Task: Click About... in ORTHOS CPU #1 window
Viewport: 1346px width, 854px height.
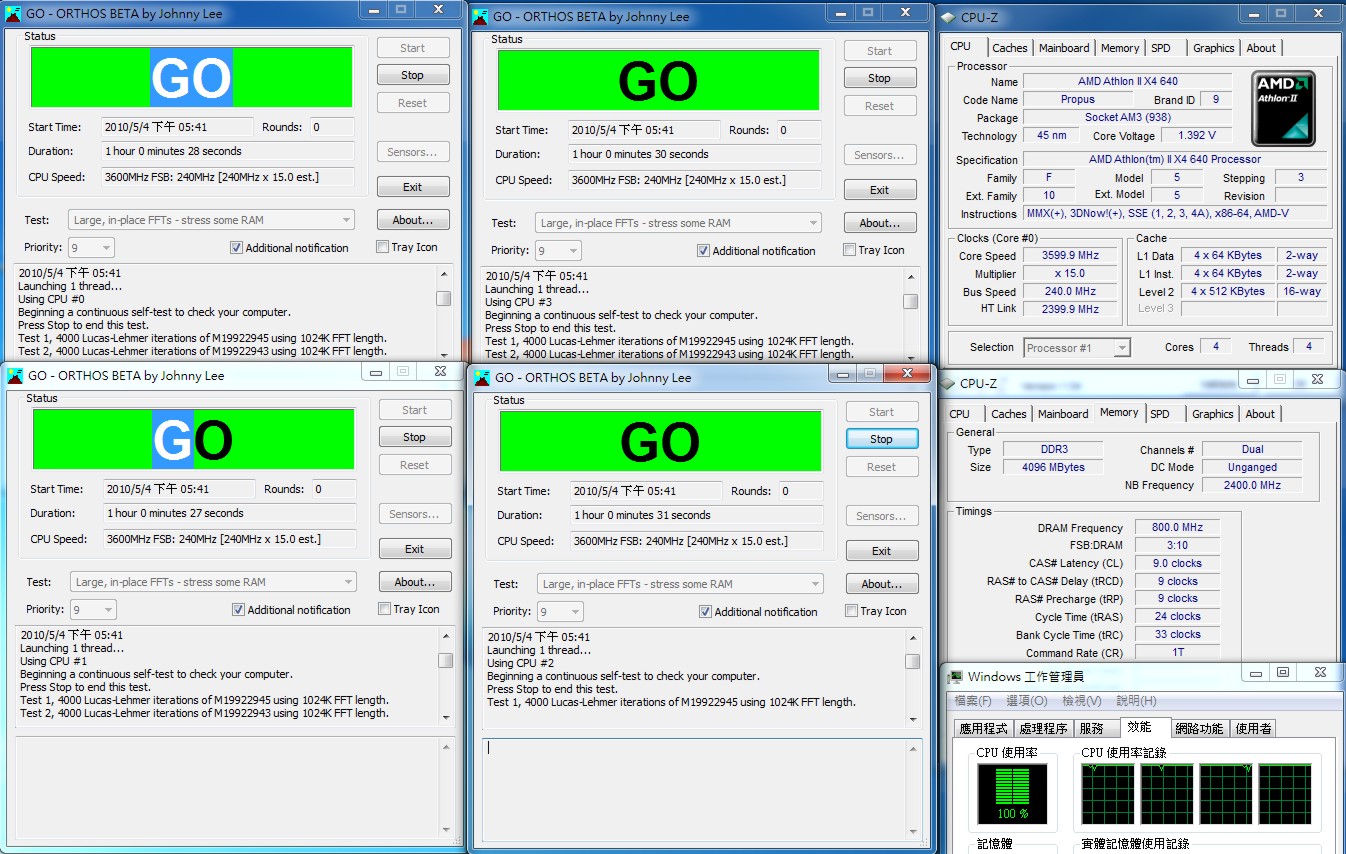Action: point(414,582)
